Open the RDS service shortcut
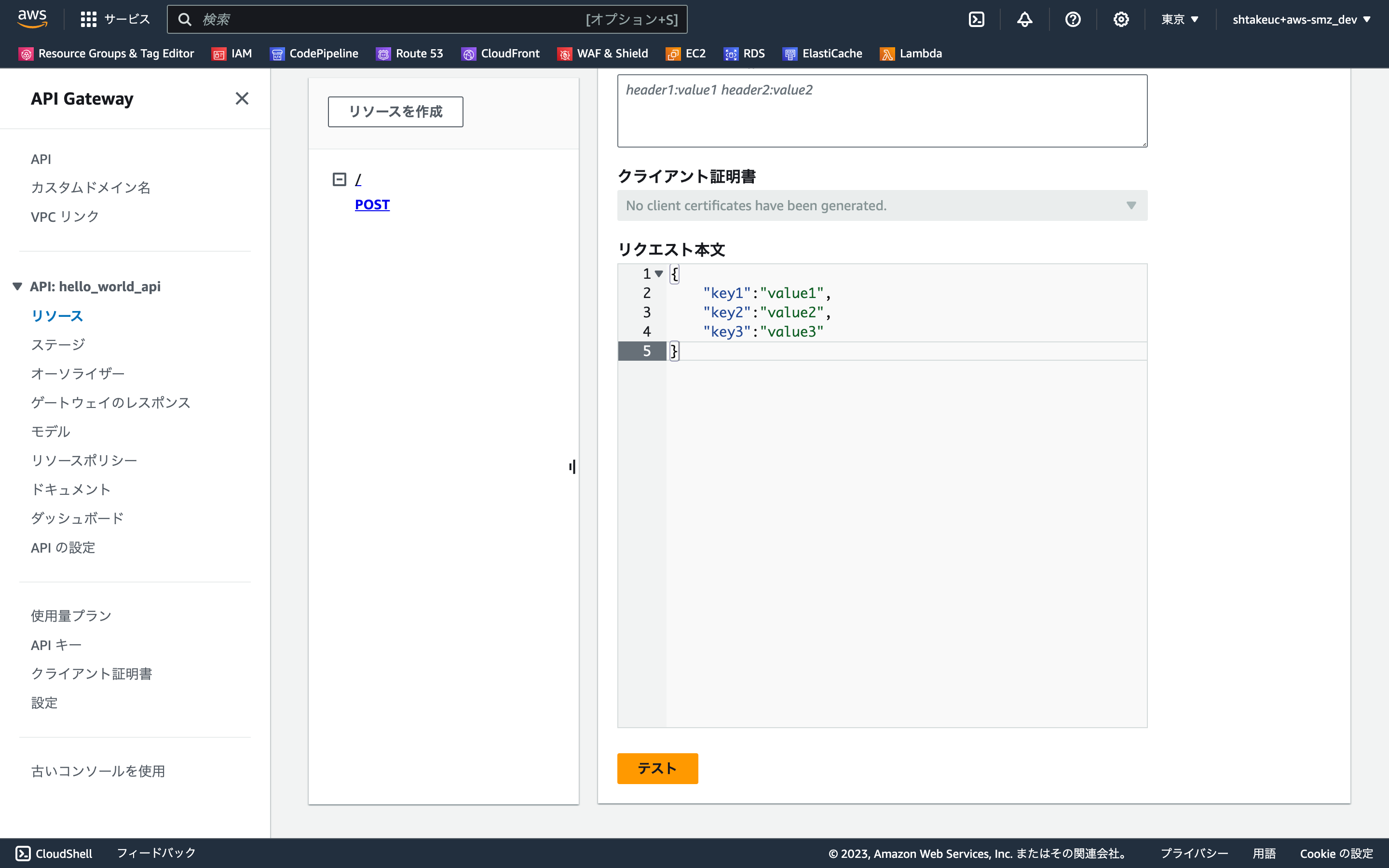This screenshot has height=868, width=1389. click(x=745, y=54)
